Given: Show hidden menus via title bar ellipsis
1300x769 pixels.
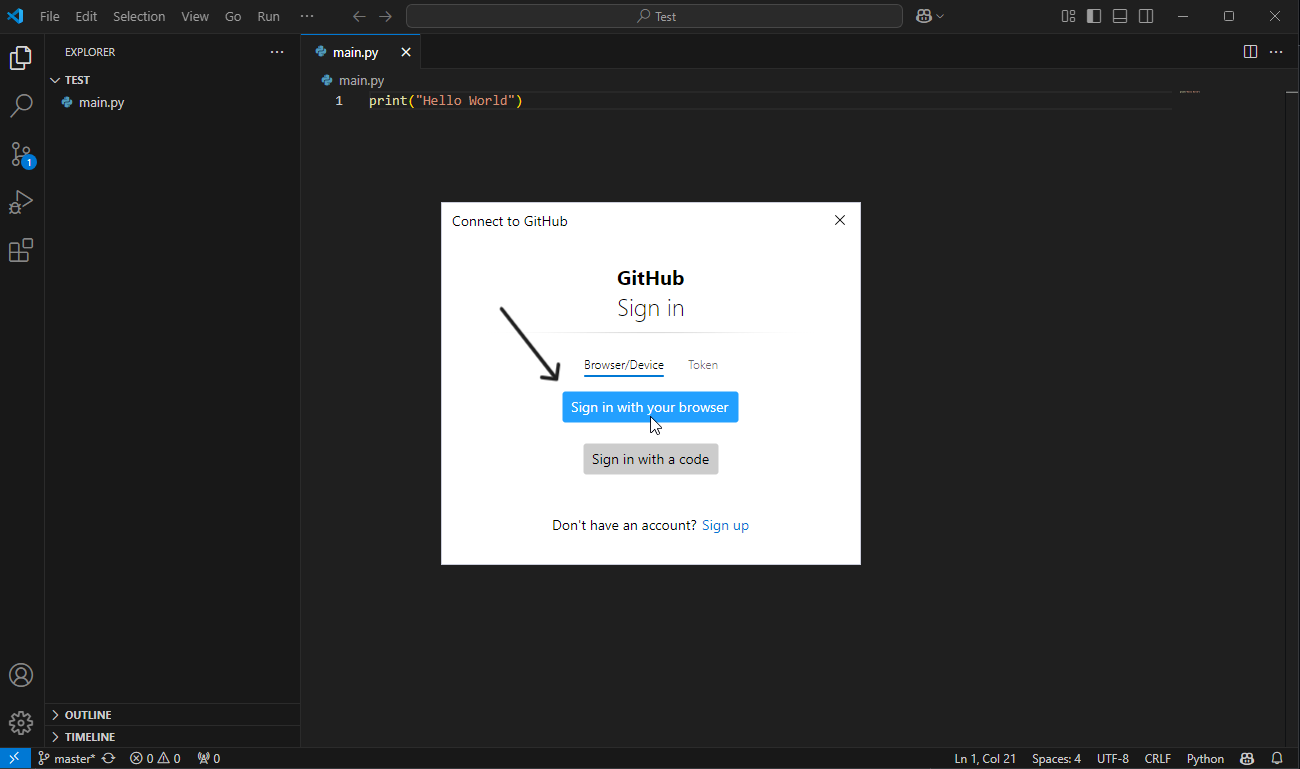Looking at the screenshot, I should click(307, 16).
